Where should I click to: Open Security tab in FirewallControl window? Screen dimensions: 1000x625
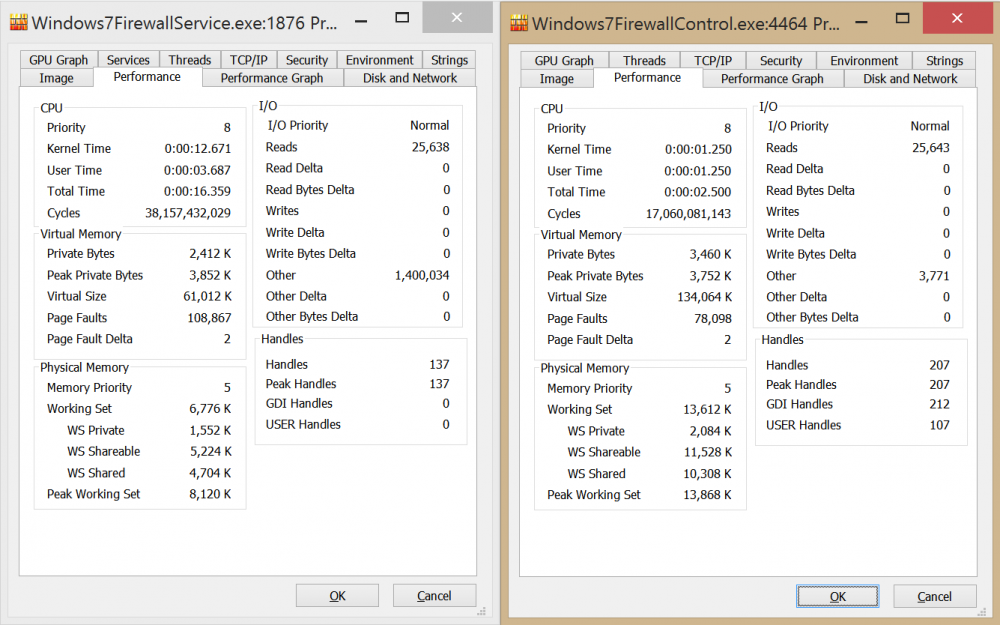click(x=781, y=61)
